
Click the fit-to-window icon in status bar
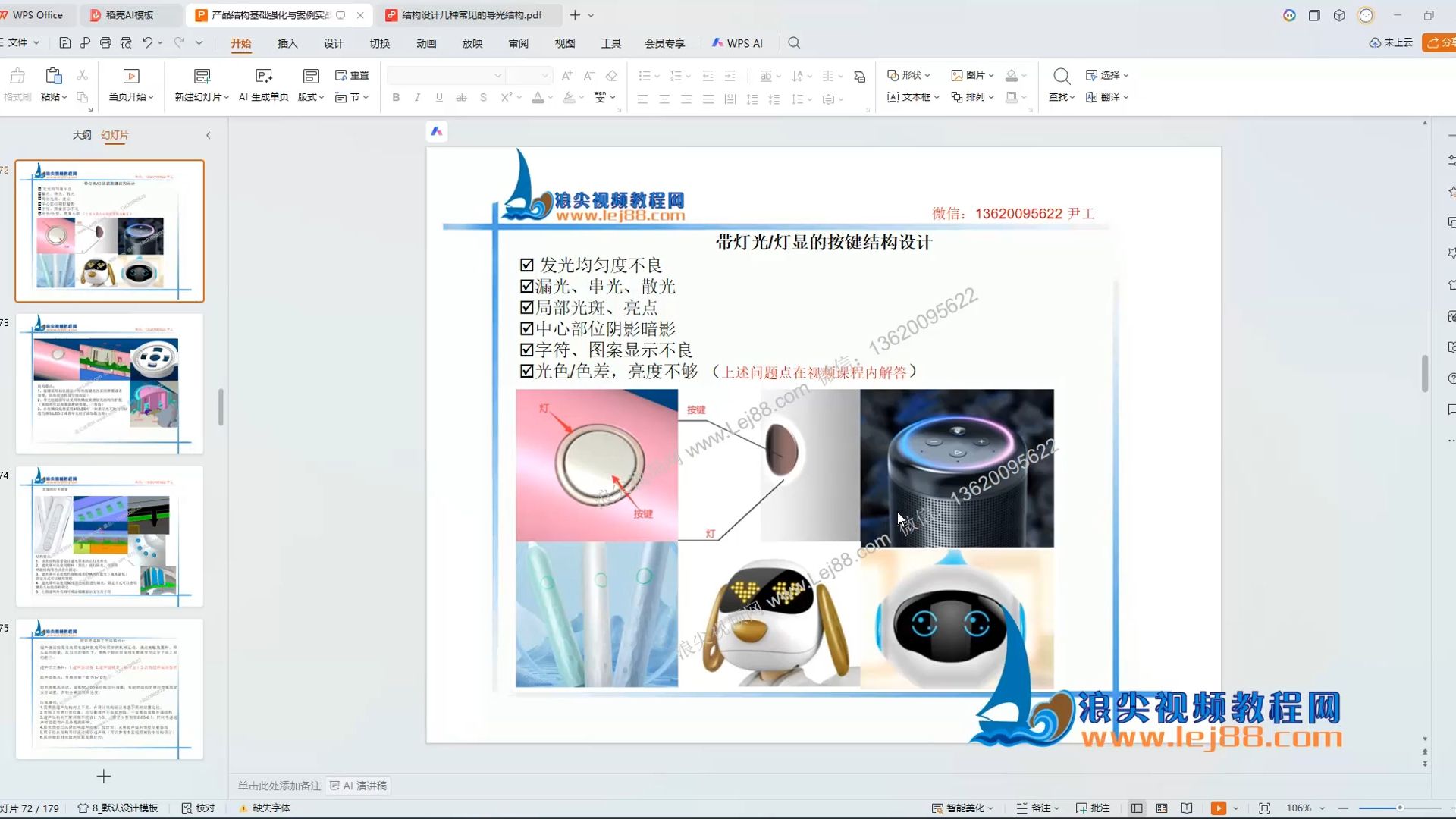[x=1264, y=808]
